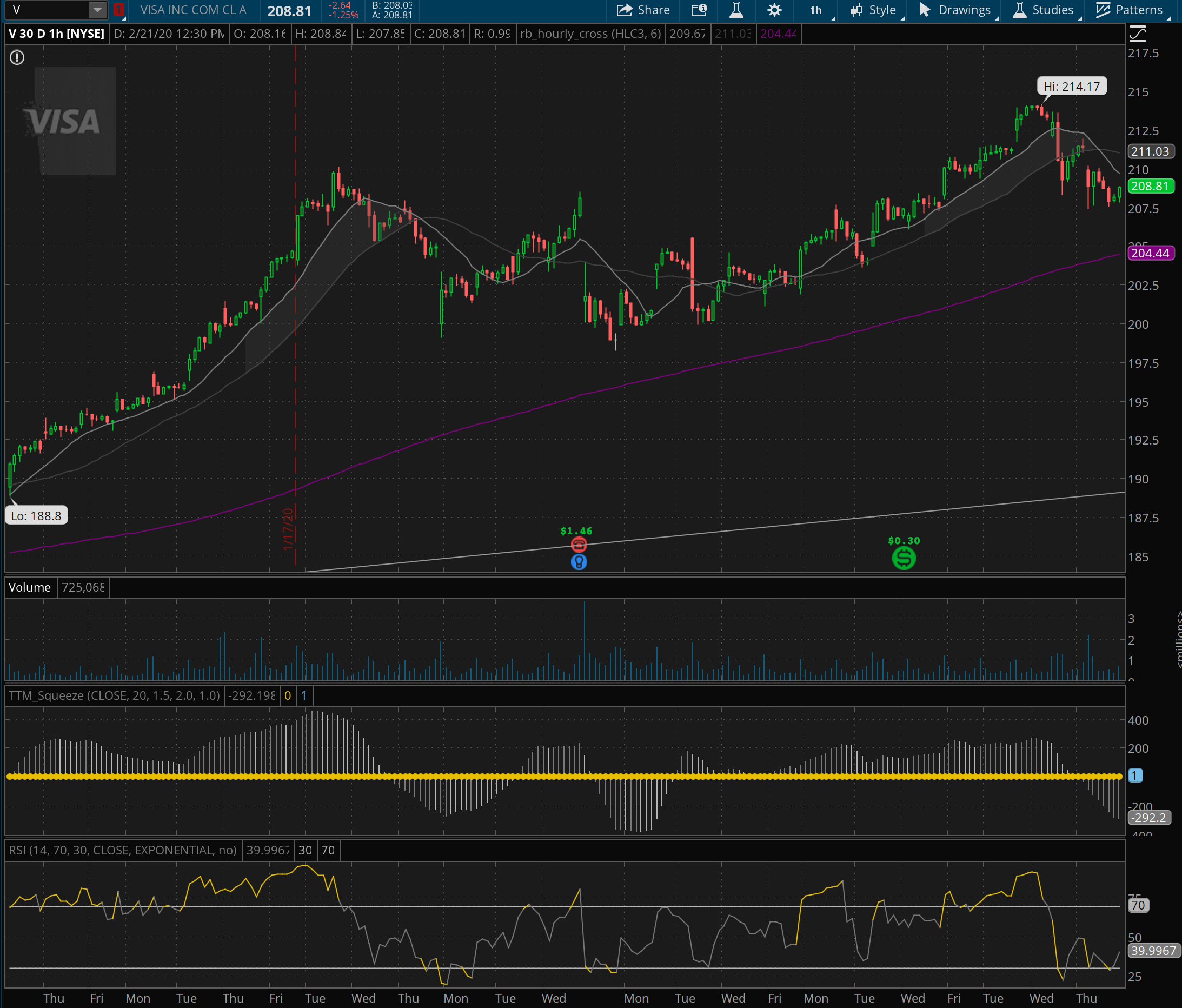Screen dimensions: 1182x1008
Task: Click the 'Hi: 214.17' price bubble
Action: click(x=1071, y=87)
